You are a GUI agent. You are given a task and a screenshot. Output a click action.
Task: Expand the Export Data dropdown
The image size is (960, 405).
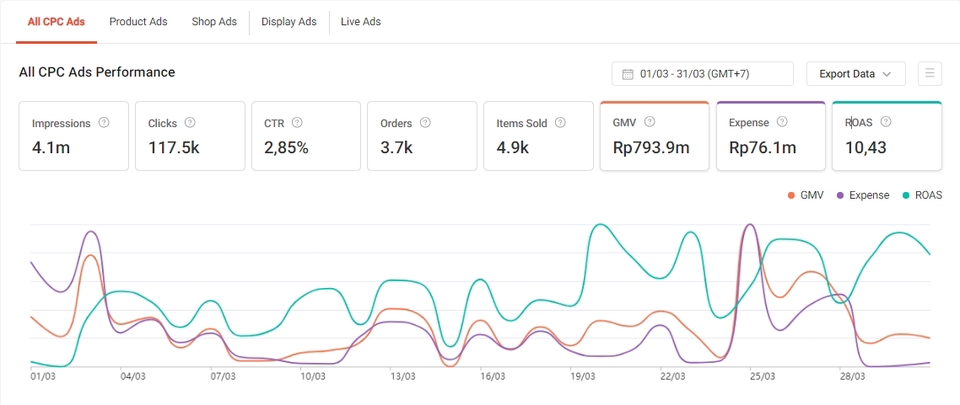click(x=855, y=74)
